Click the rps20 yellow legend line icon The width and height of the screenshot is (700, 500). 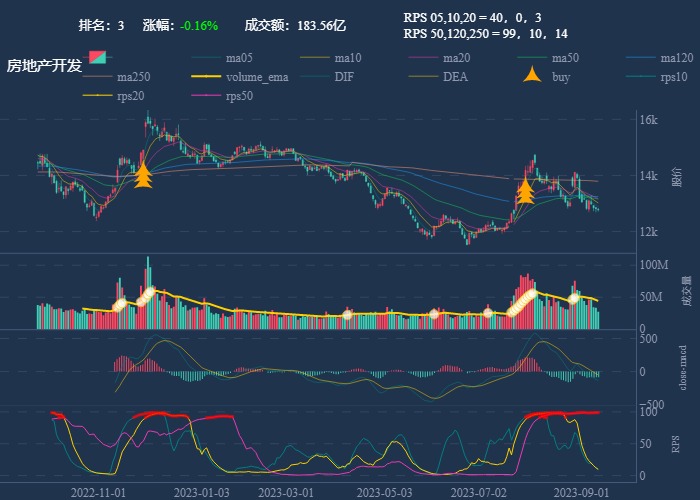click(x=98, y=96)
